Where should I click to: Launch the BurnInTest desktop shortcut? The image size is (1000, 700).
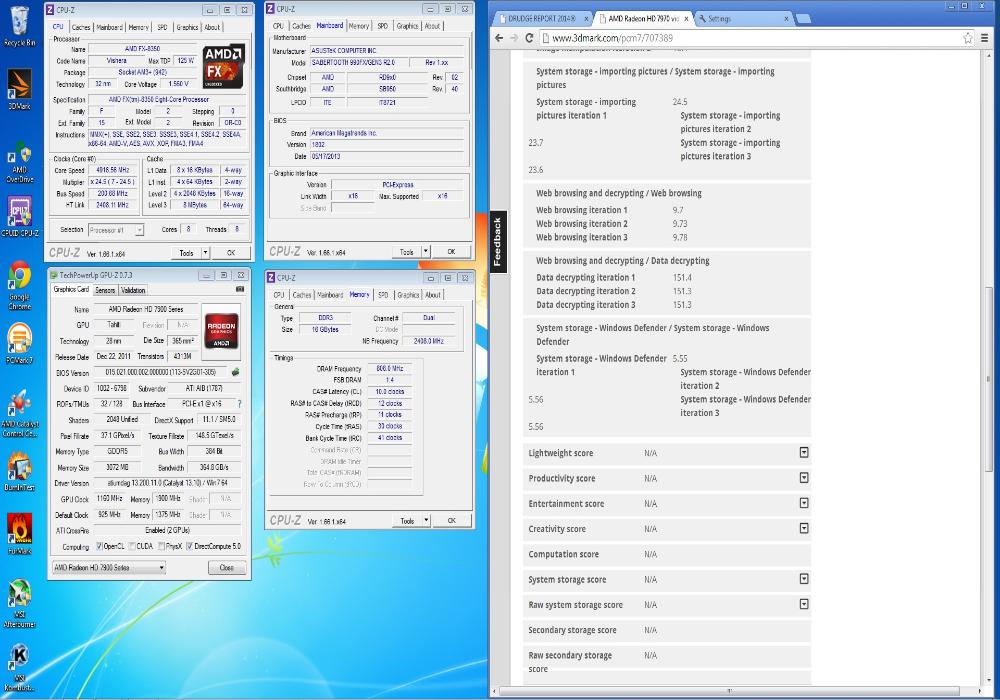tap(19, 470)
